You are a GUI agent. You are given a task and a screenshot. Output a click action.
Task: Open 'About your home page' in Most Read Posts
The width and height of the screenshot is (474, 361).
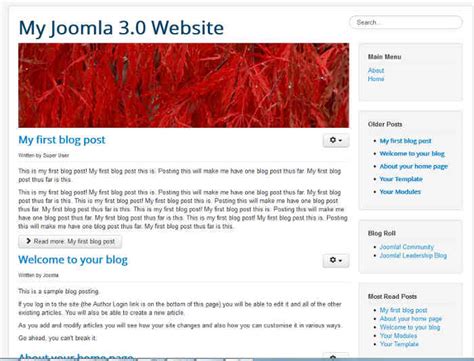click(x=411, y=319)
